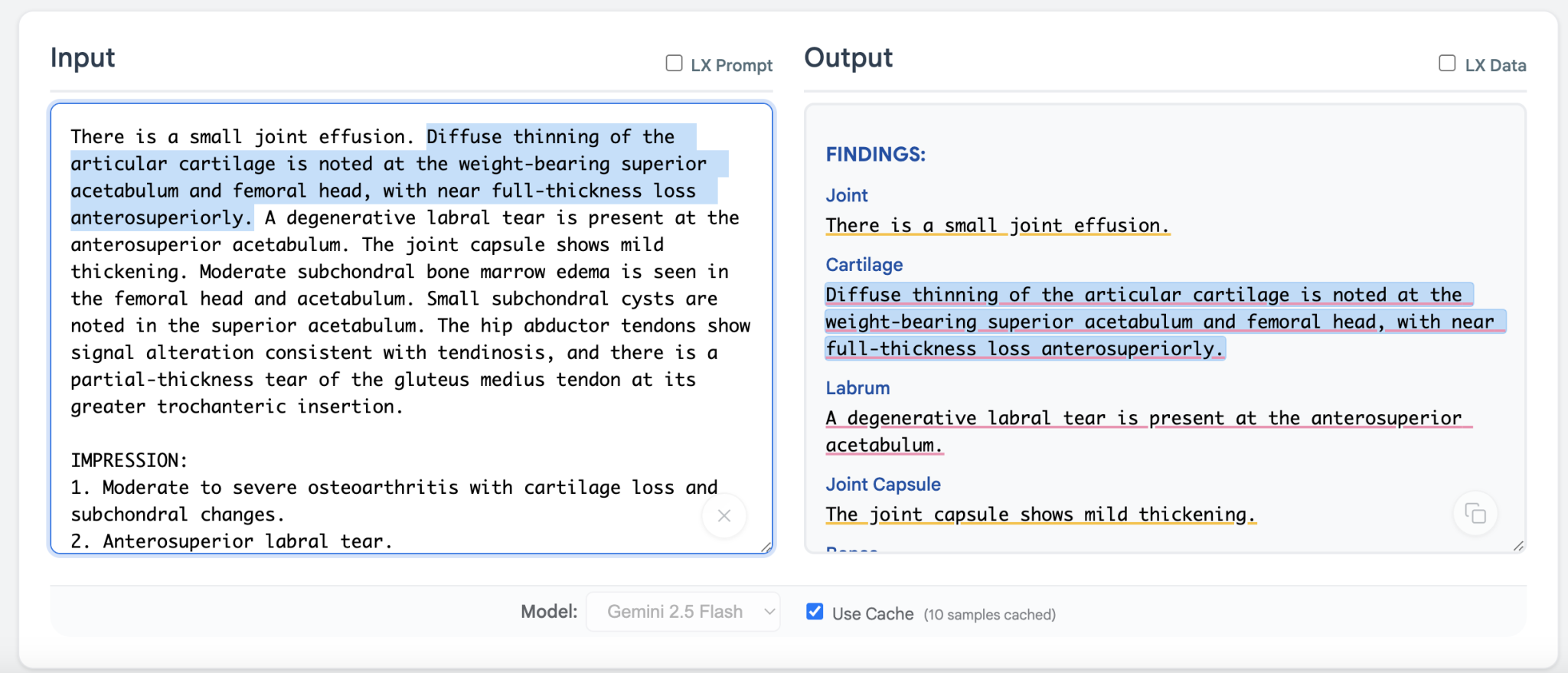Select the small joint effusion output sentence
Screen dimensions: 1568x673
997,226
